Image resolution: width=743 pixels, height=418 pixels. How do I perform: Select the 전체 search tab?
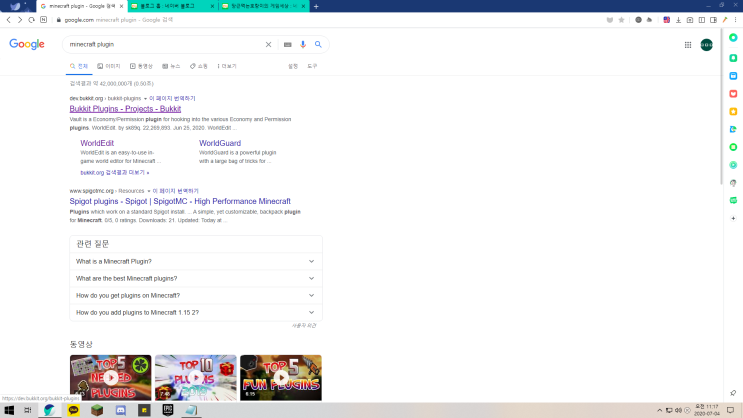pos(79,66)
